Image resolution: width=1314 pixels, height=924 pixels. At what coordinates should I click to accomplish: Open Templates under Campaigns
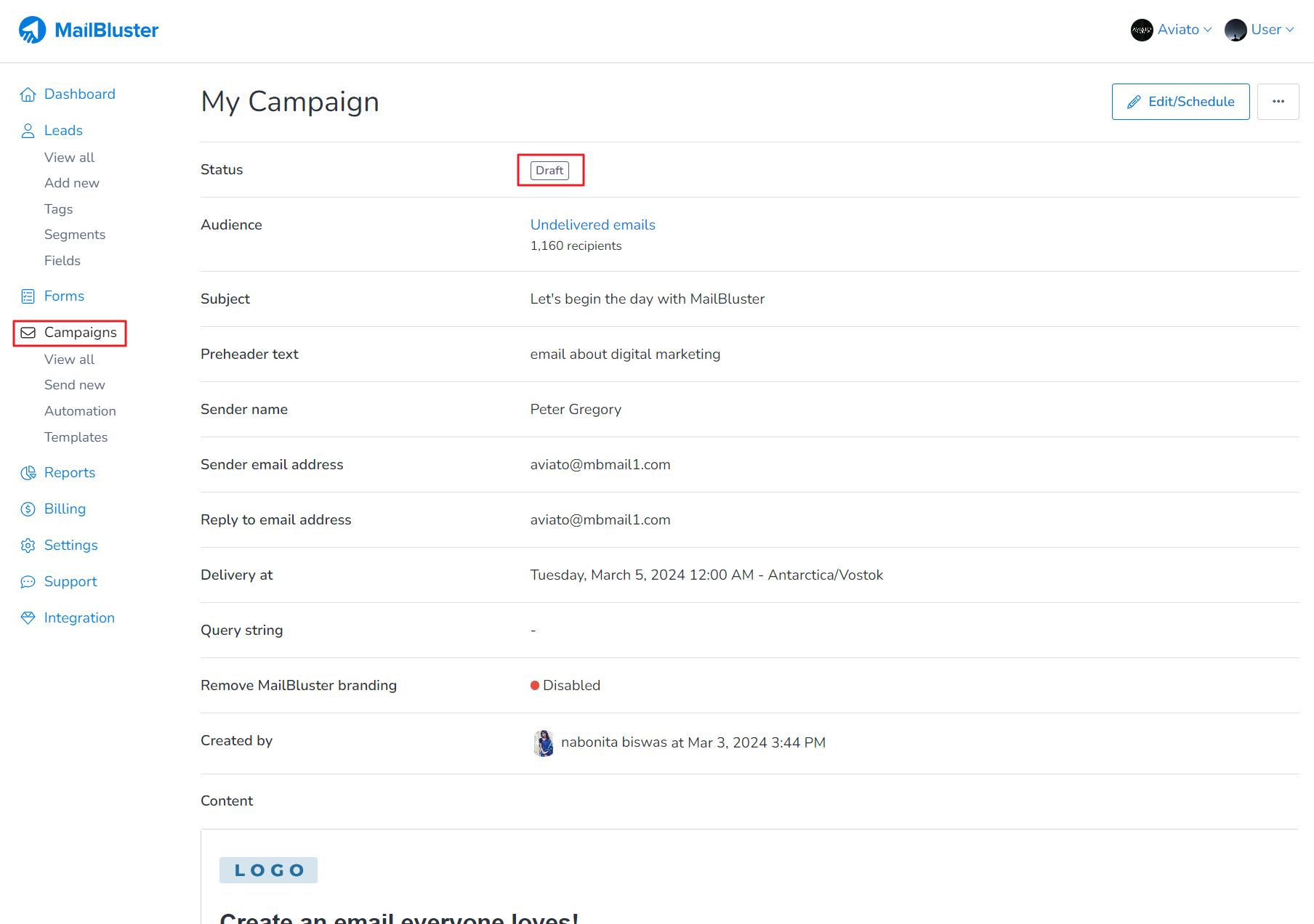76,437
